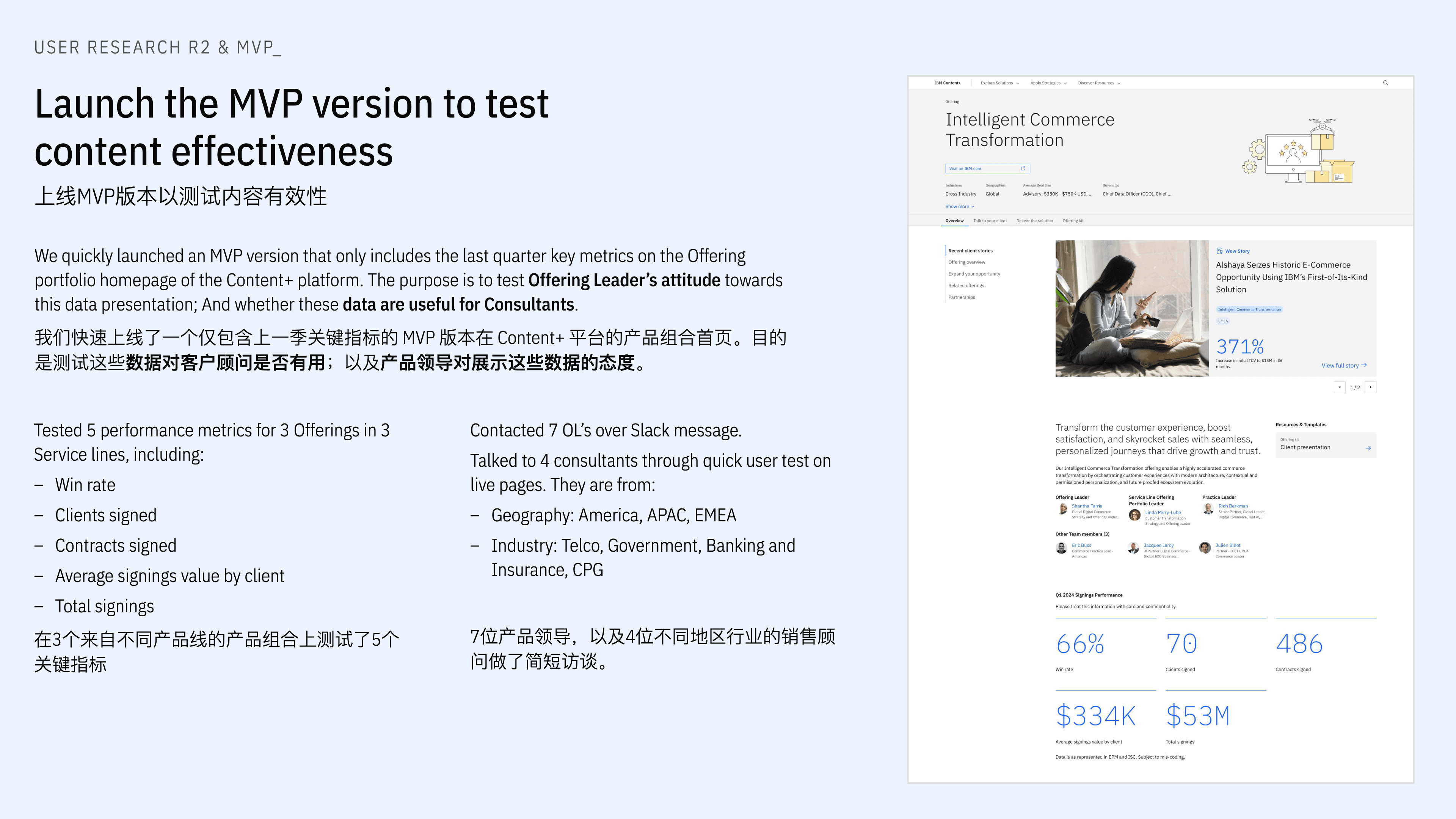The width and height of the screenshot is (1456, 819).
Task: Expand the Show more details link
Action: coord(960,207)
